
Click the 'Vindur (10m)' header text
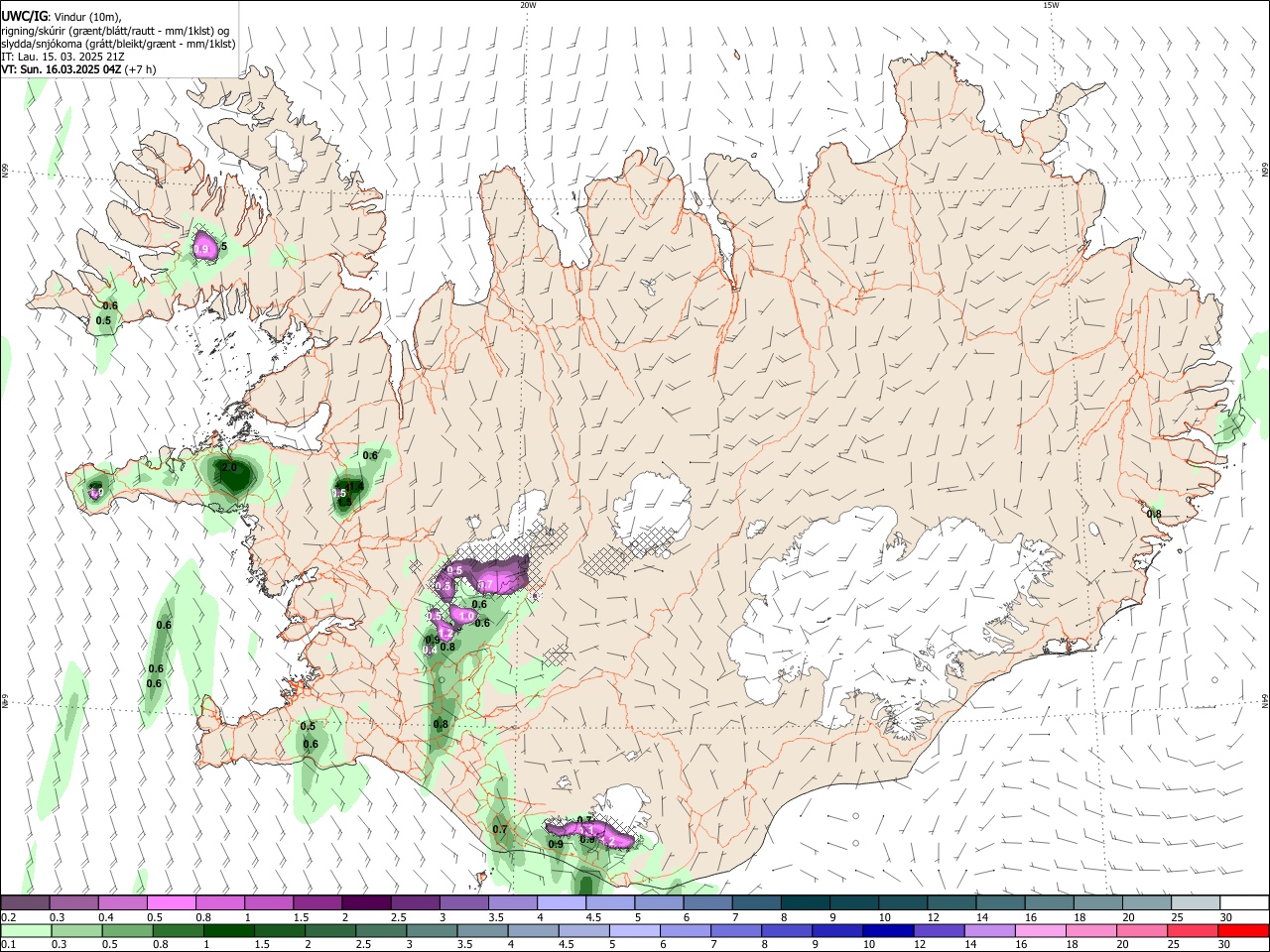pos(87,17)
